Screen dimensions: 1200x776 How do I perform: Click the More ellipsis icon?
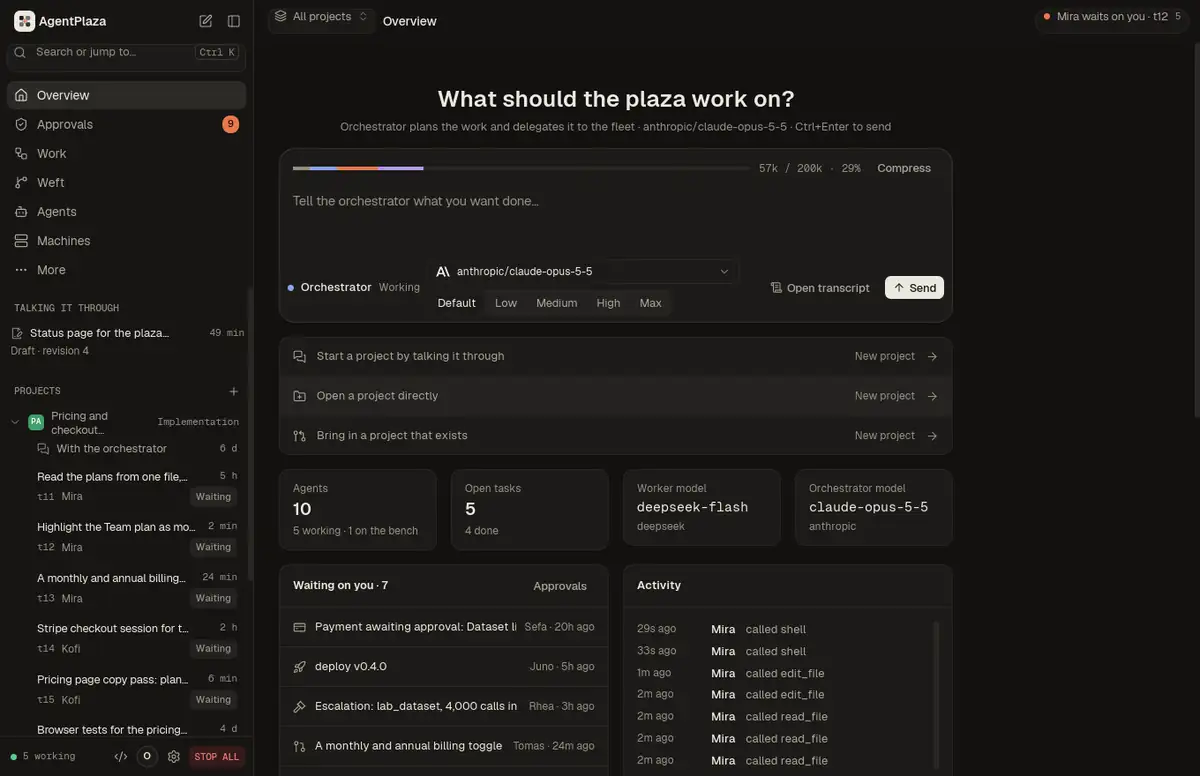21,270
